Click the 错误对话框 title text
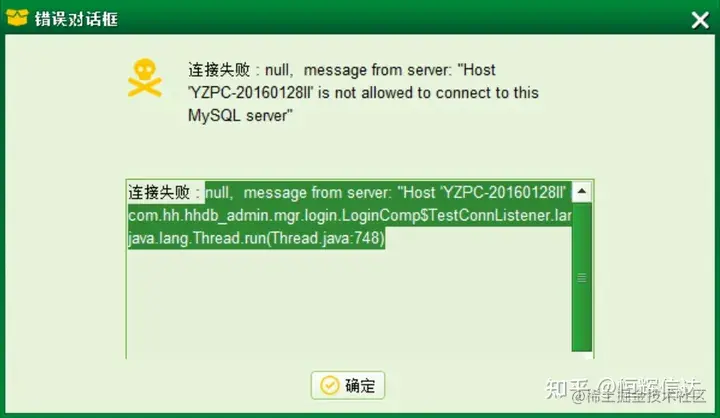The image size is (720, 418). coord(76,19)
